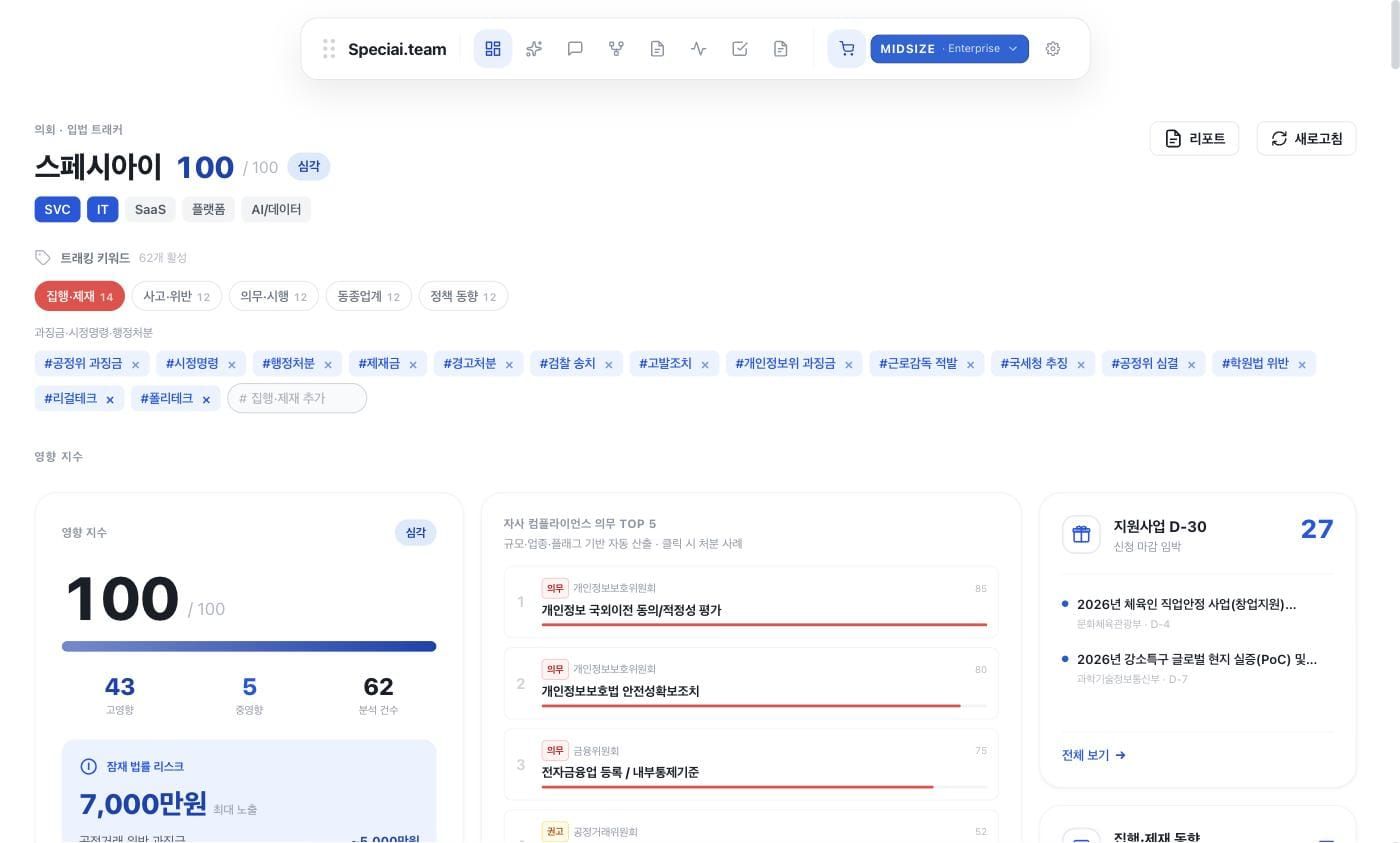Open the checklist checkbox icon in toolbar
This screenshot has height=843, width=1400.
point(739,48)
